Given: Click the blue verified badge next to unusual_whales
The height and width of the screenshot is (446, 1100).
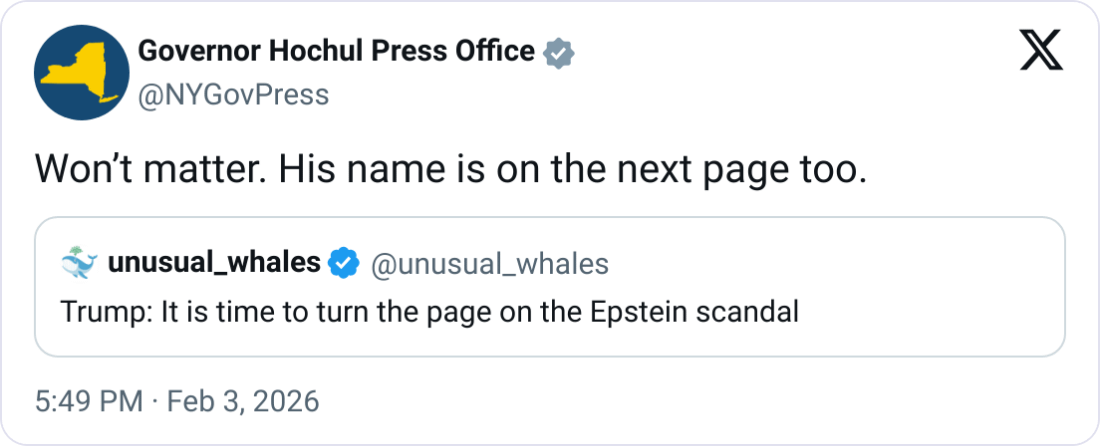Looking at the screenshot, I should [345, 263].
